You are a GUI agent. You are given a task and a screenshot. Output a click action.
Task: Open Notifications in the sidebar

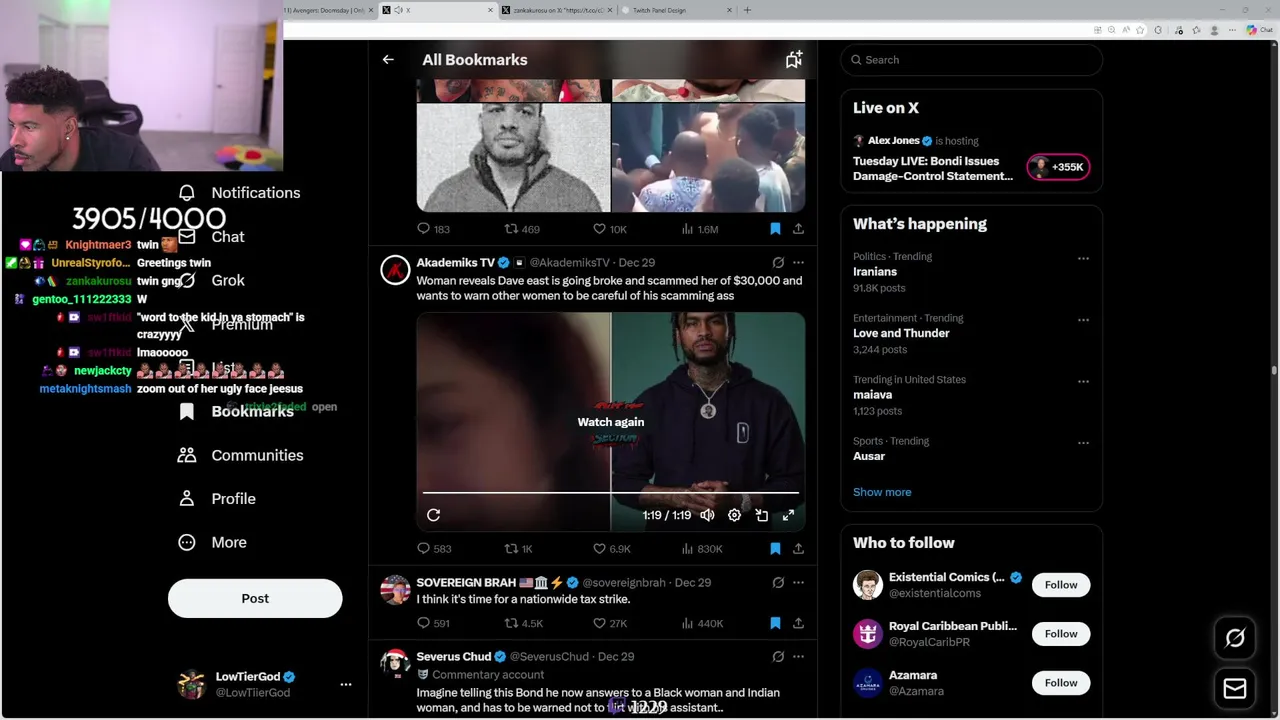(x=239, y=193)
